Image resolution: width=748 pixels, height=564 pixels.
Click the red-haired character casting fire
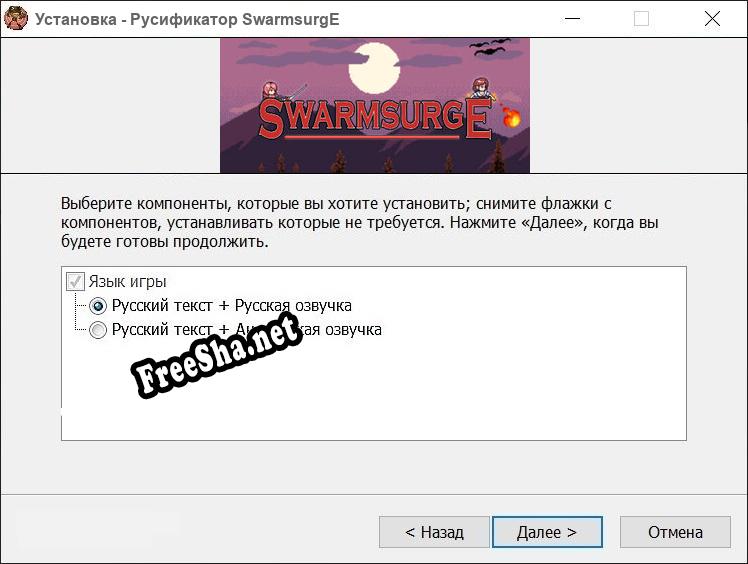pyautogui.click(x=482, y=89)
